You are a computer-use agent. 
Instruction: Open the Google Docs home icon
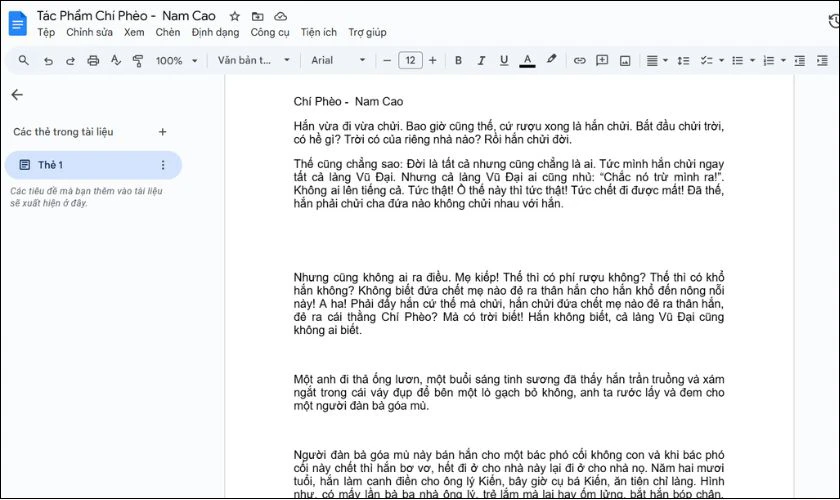pos(18,24)
